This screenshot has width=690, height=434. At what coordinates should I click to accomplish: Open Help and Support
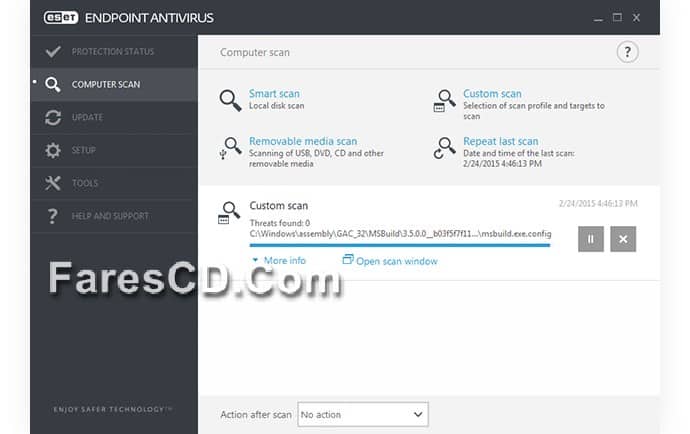click(x=114, y=216)
